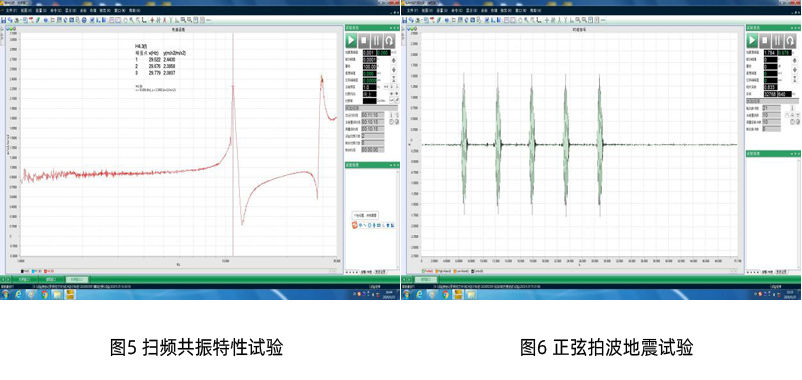Screen dimensions: 802x380
Task: Click the save icon in left toolbar
Action: click(x=4, y=20)
